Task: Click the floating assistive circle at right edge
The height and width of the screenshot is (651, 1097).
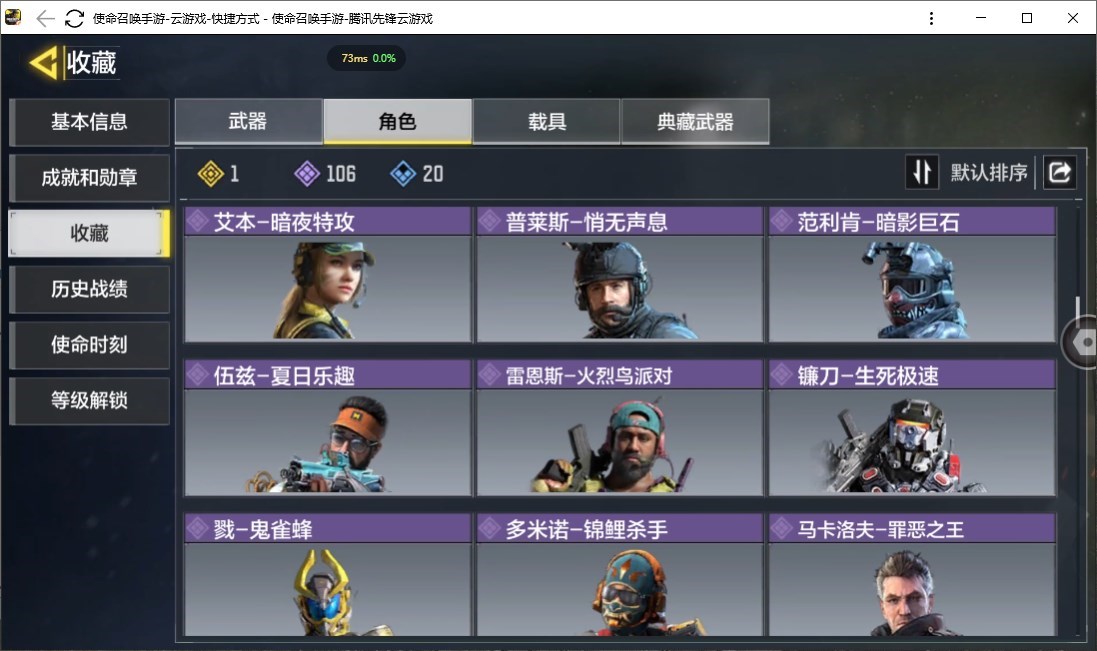Action: (x=1082, y=342)
